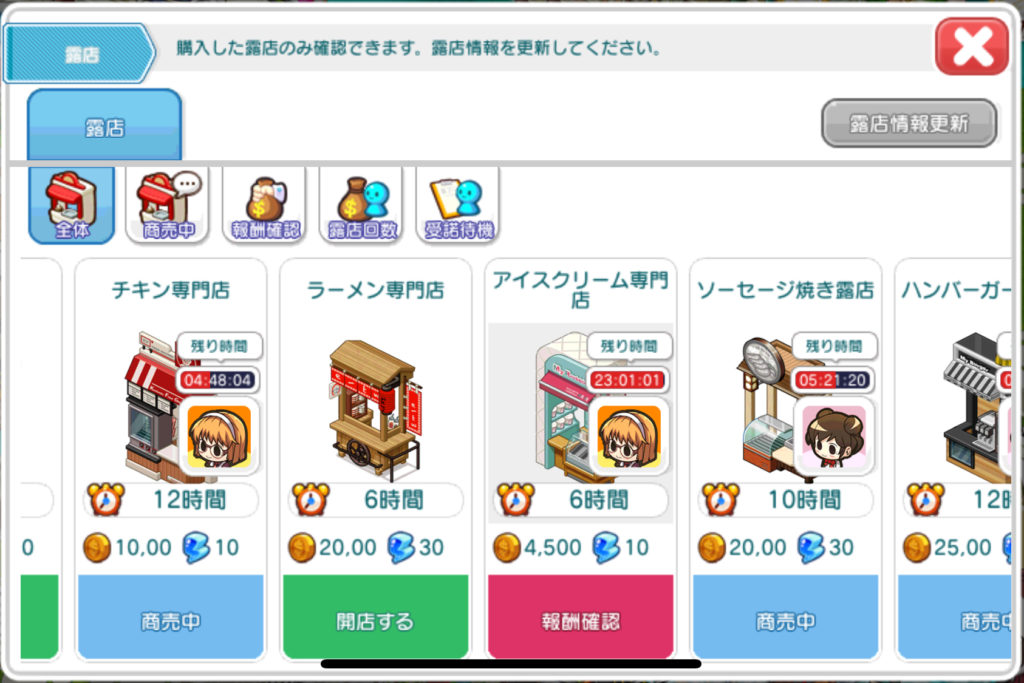Click chicken shop 商売中 button
Image resolution: width=1024 pixels, height=683 pixels.
pyautogui.click(x=170, y=617)
